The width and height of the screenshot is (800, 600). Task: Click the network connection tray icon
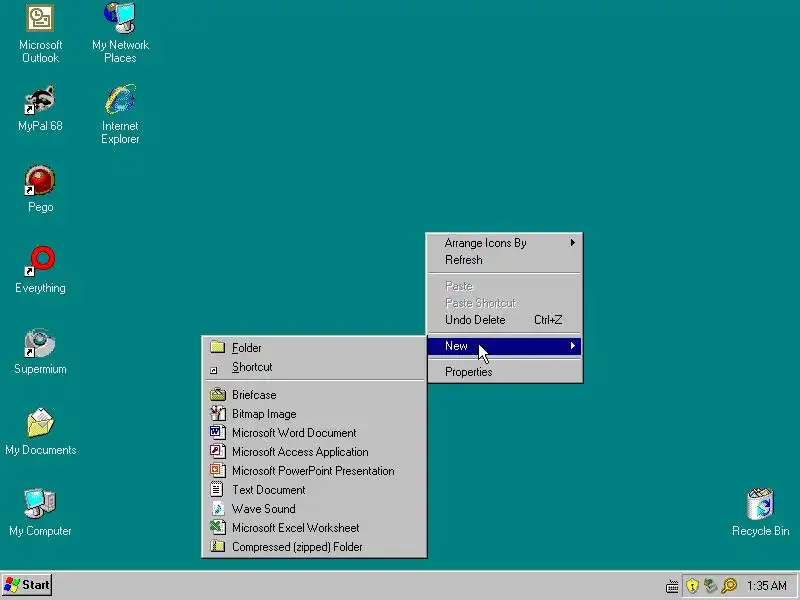click(x=711, y=585)
